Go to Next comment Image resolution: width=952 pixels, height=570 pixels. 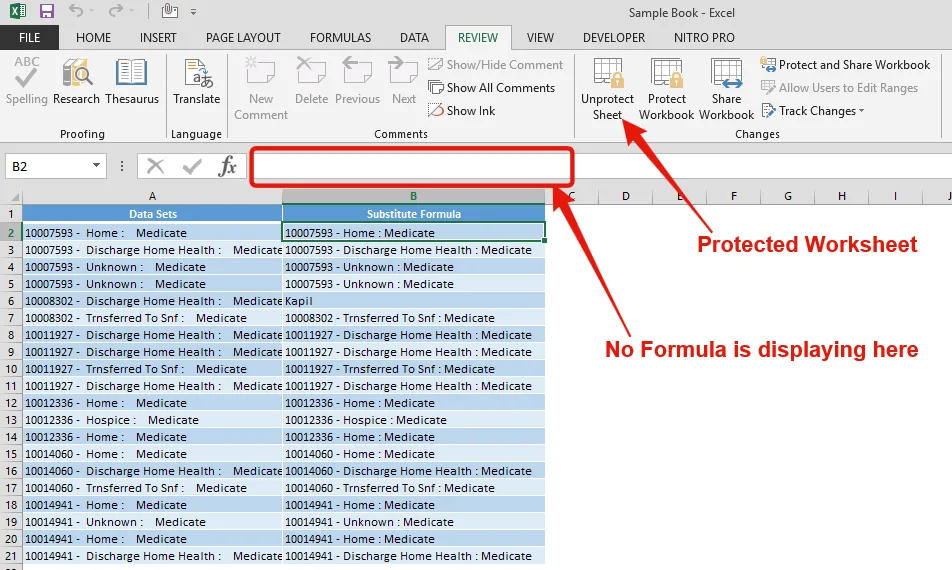(404, 80)
